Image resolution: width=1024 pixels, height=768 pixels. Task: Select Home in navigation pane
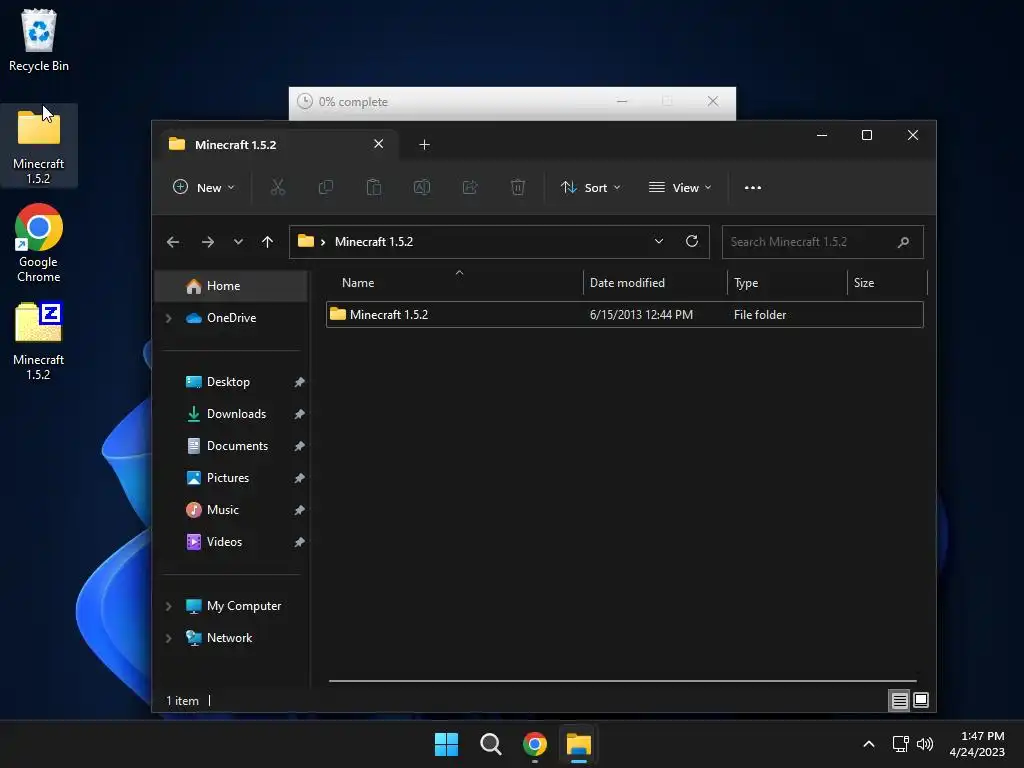(231, 286)
